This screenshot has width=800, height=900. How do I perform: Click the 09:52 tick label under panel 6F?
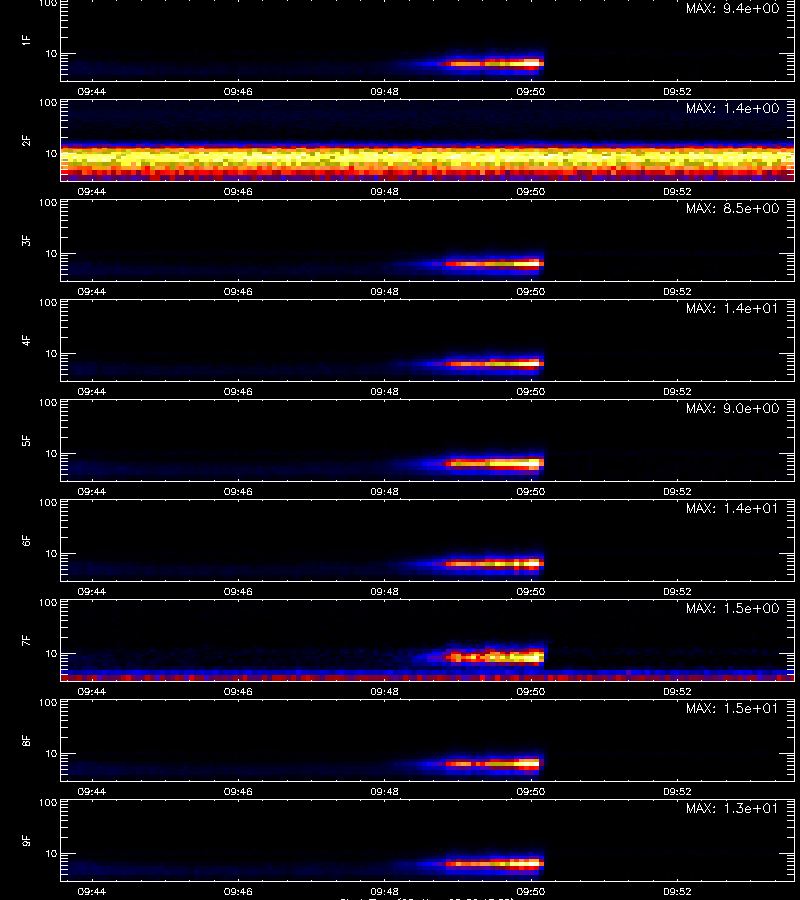click(x=677, y=591)
